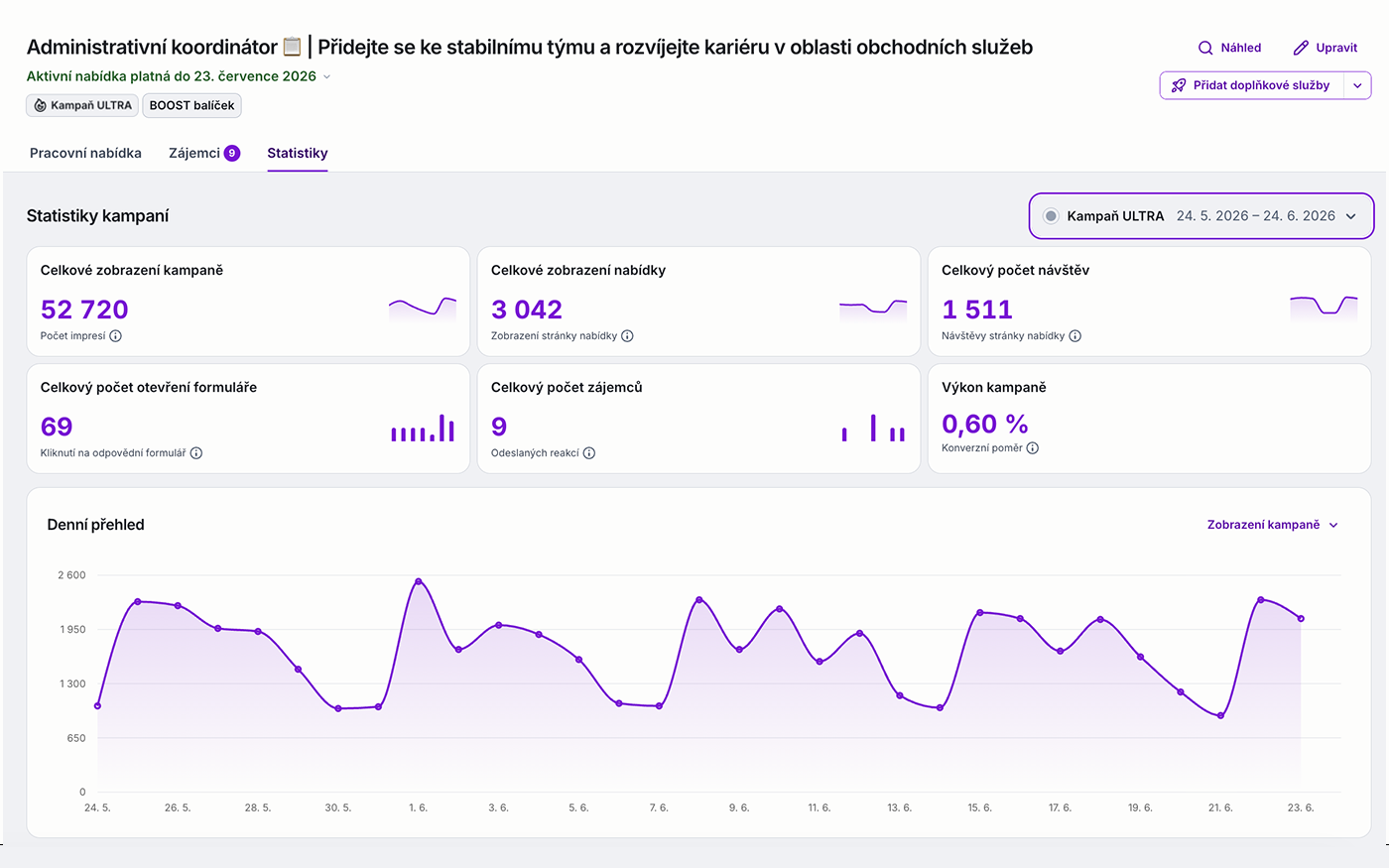Image resolution: width=1389 pixels, height=868 pixels.
Task: Click the Celkový počet zájemců card title
Action: [x=567, y=388]
